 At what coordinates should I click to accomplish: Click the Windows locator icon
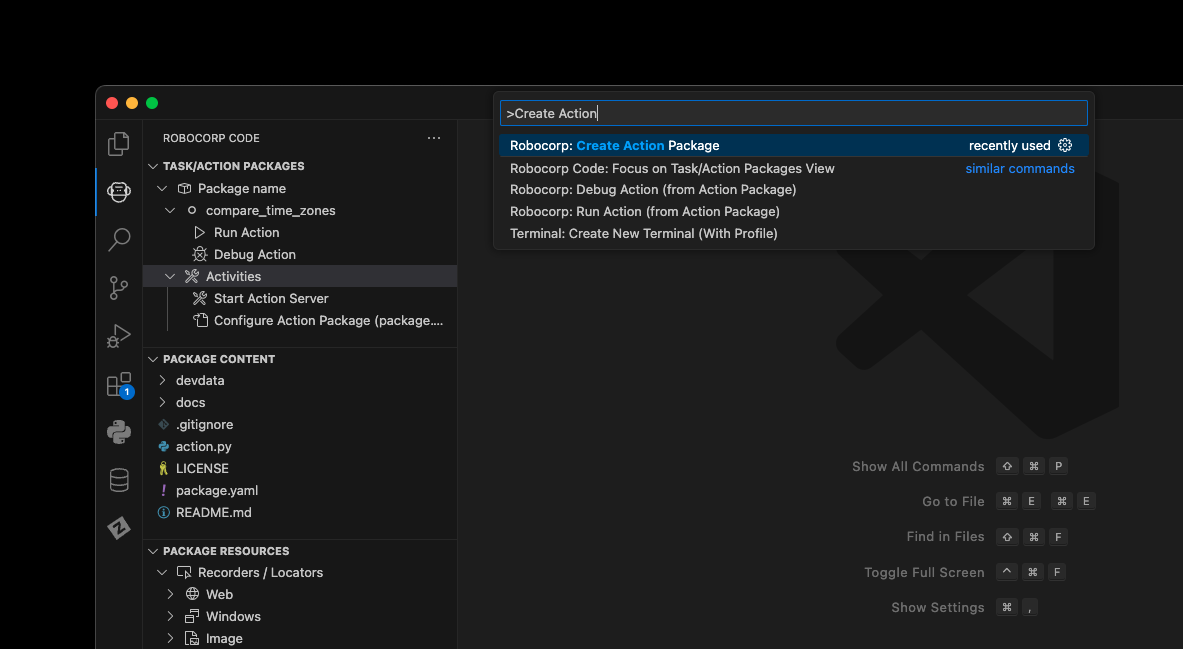coord(192,616)
